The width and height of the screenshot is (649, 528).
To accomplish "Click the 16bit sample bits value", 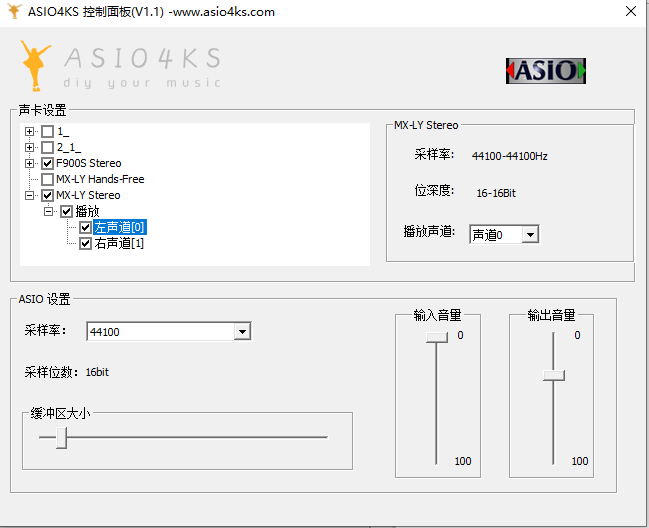I will tap(97, 372).
